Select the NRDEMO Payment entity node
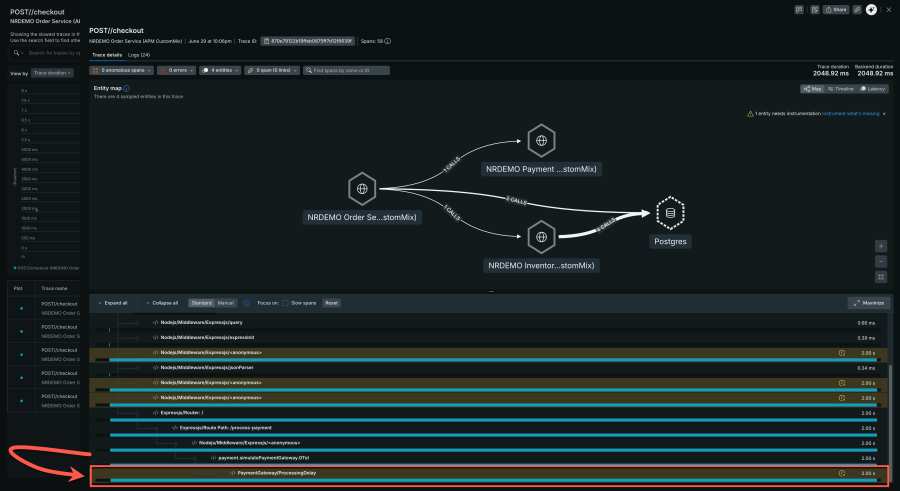 [x=541, y=141]
